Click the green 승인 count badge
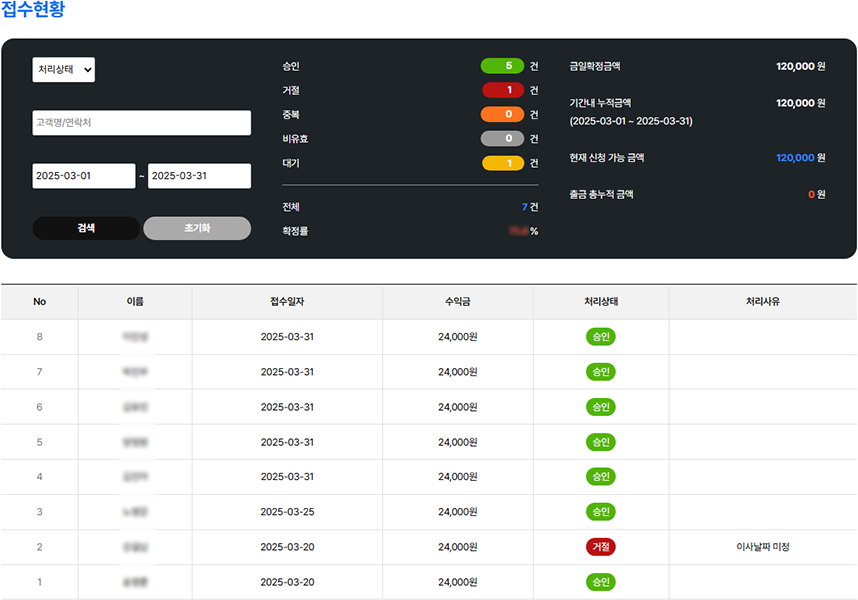 coord(502,66)
